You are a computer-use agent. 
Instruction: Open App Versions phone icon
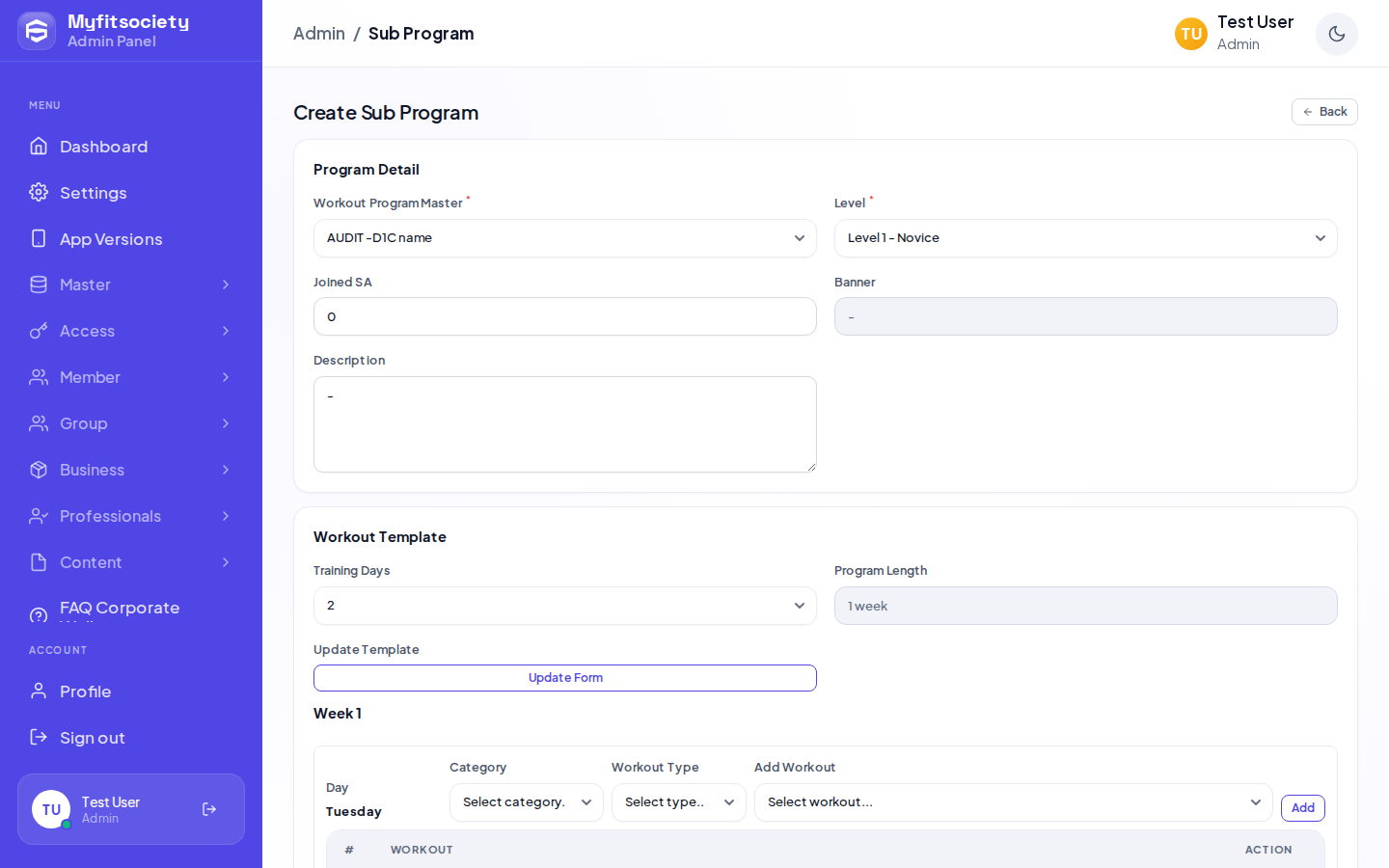39,238
